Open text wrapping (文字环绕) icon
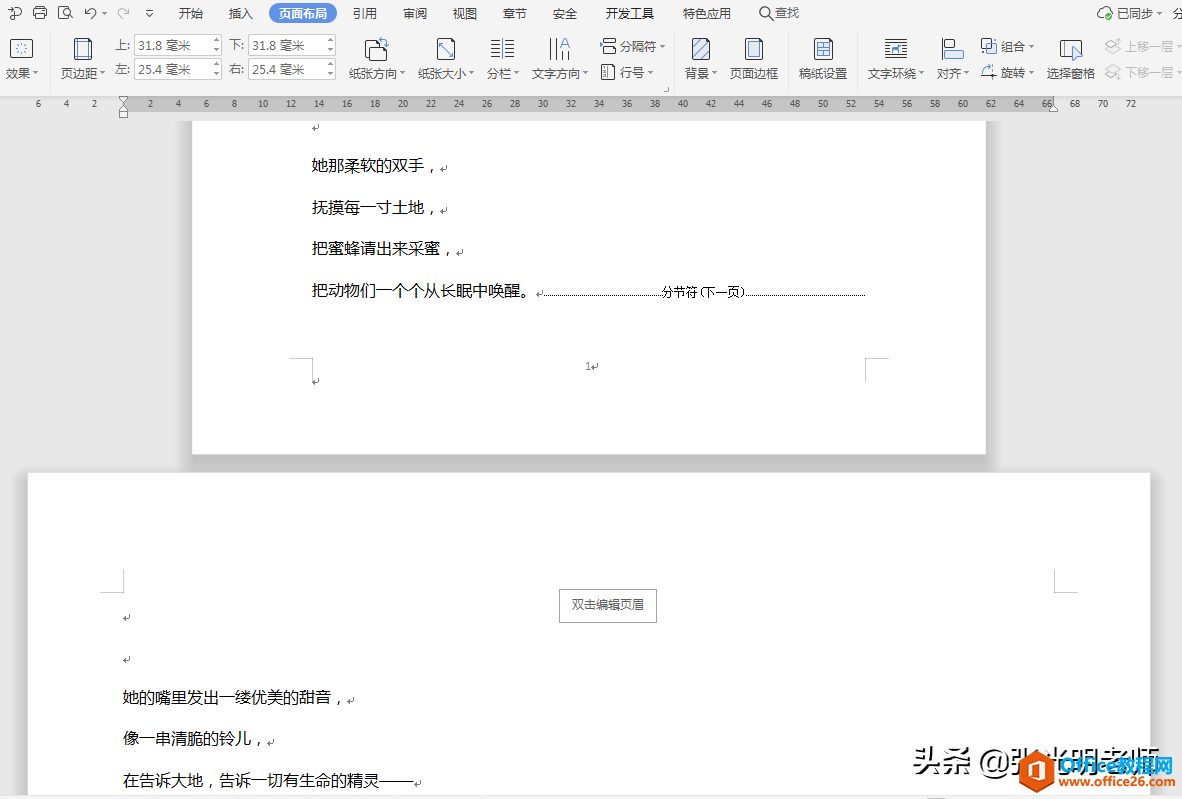 click(896, 50)
